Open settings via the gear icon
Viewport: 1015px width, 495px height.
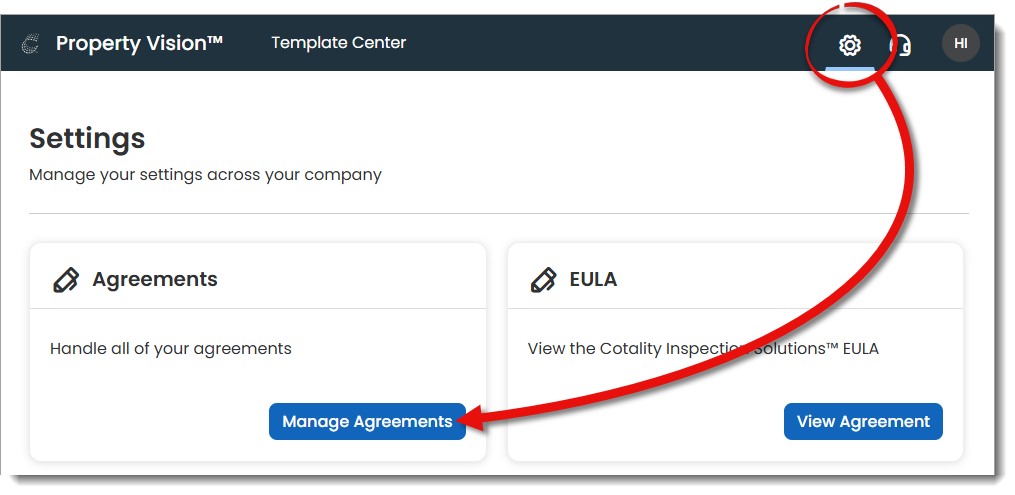(849, 45)
